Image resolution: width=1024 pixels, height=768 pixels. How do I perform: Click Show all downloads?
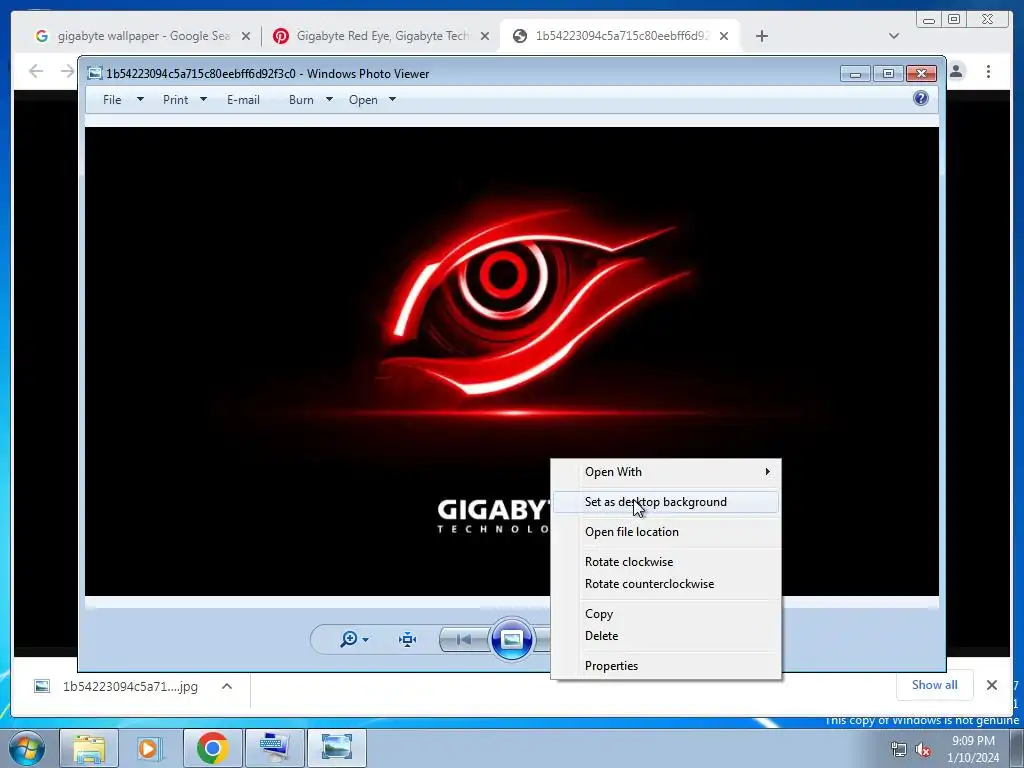[x=935, y=684]
